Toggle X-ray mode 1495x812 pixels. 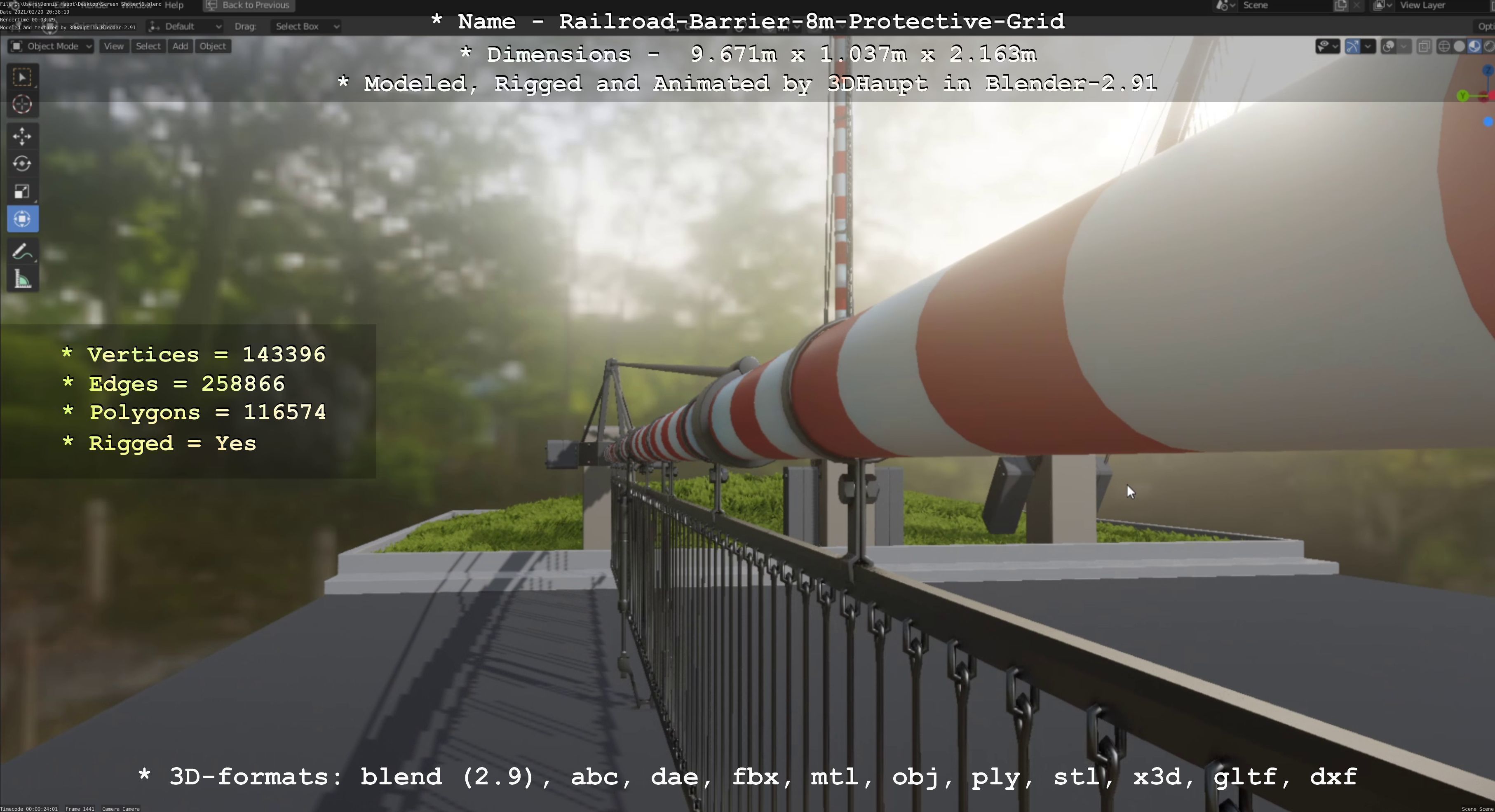(1424, 47)
